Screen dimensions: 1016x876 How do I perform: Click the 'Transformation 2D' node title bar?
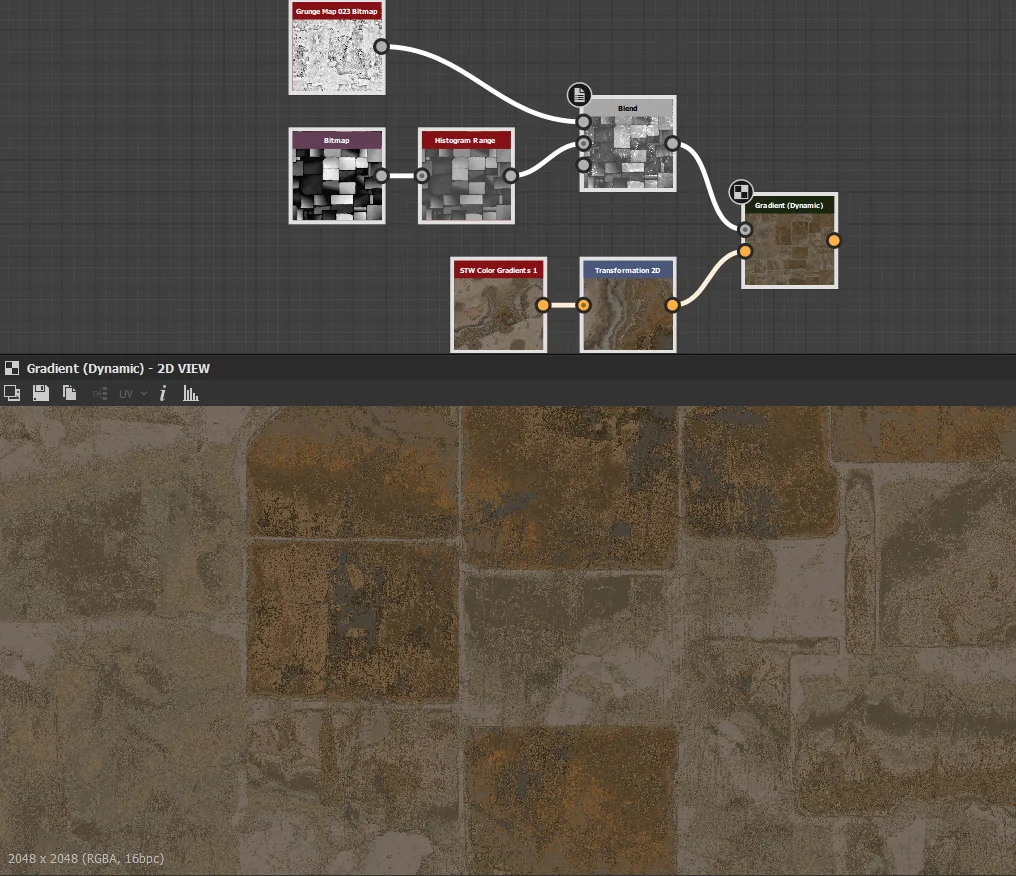(628, 270)
